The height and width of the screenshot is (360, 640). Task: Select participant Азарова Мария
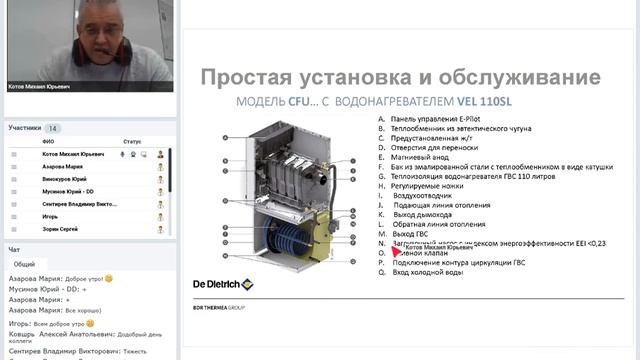62,167
